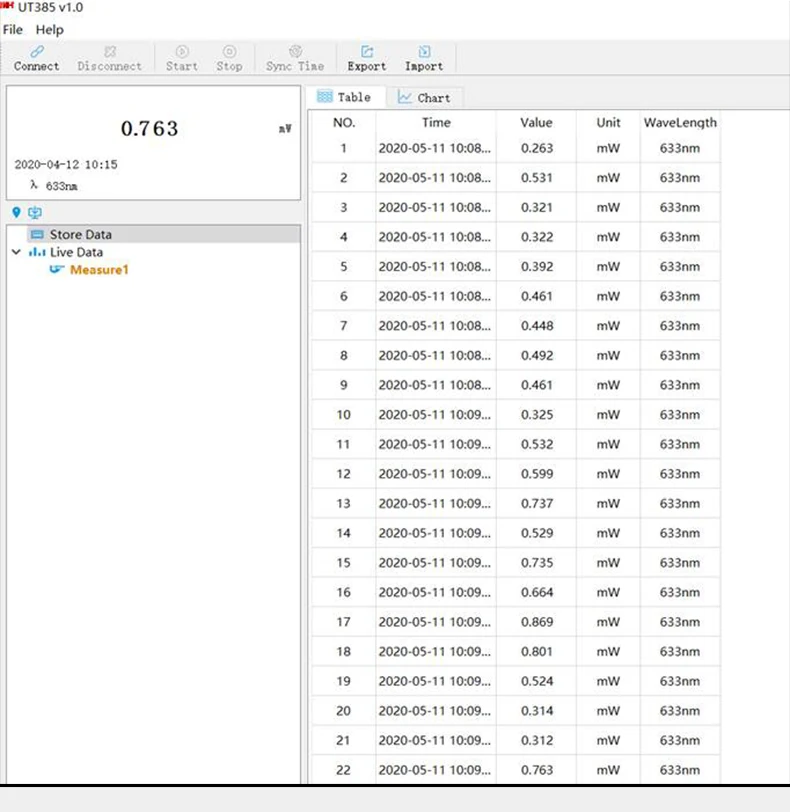
Task: Open the Help menu
Action: (x=50, y=30)
